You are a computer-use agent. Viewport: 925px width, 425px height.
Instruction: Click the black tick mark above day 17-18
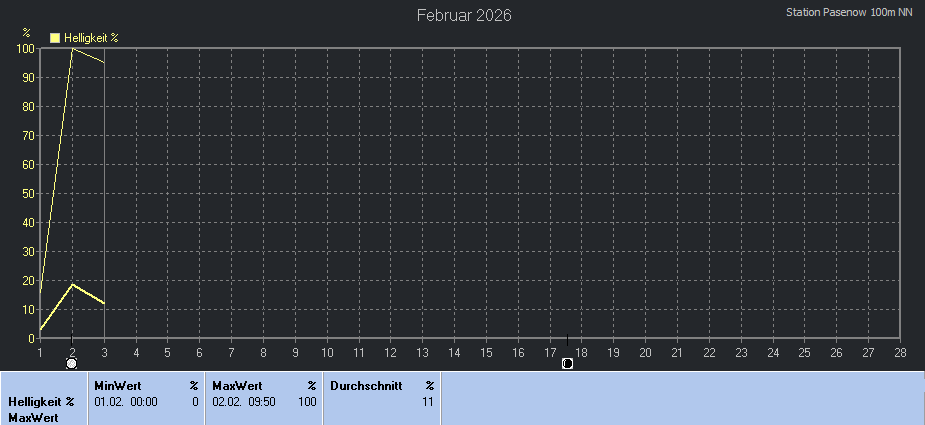[567, 341]
